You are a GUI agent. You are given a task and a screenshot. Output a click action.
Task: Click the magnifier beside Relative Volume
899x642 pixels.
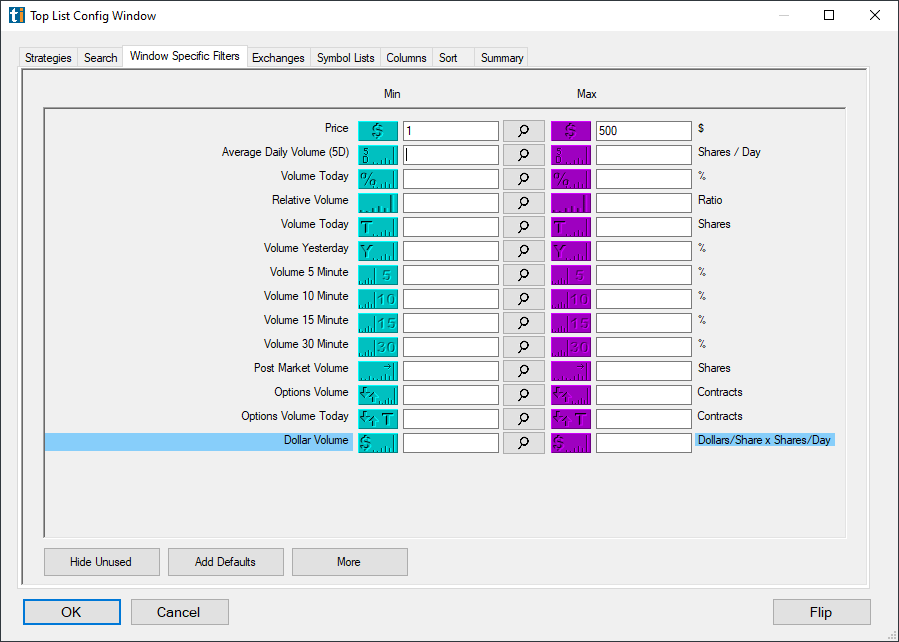coord(523,202)
